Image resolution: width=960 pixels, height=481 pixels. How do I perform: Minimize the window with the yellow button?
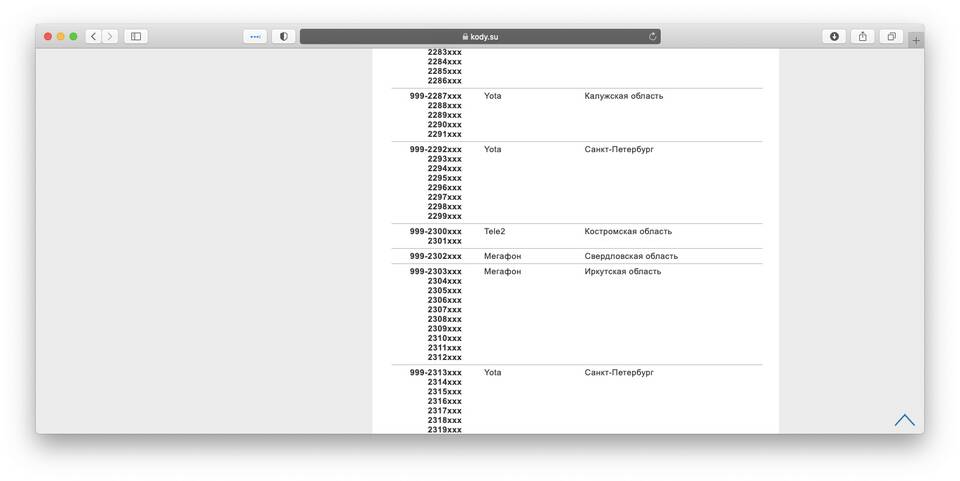pyautogui.click(x=61, y=37)
